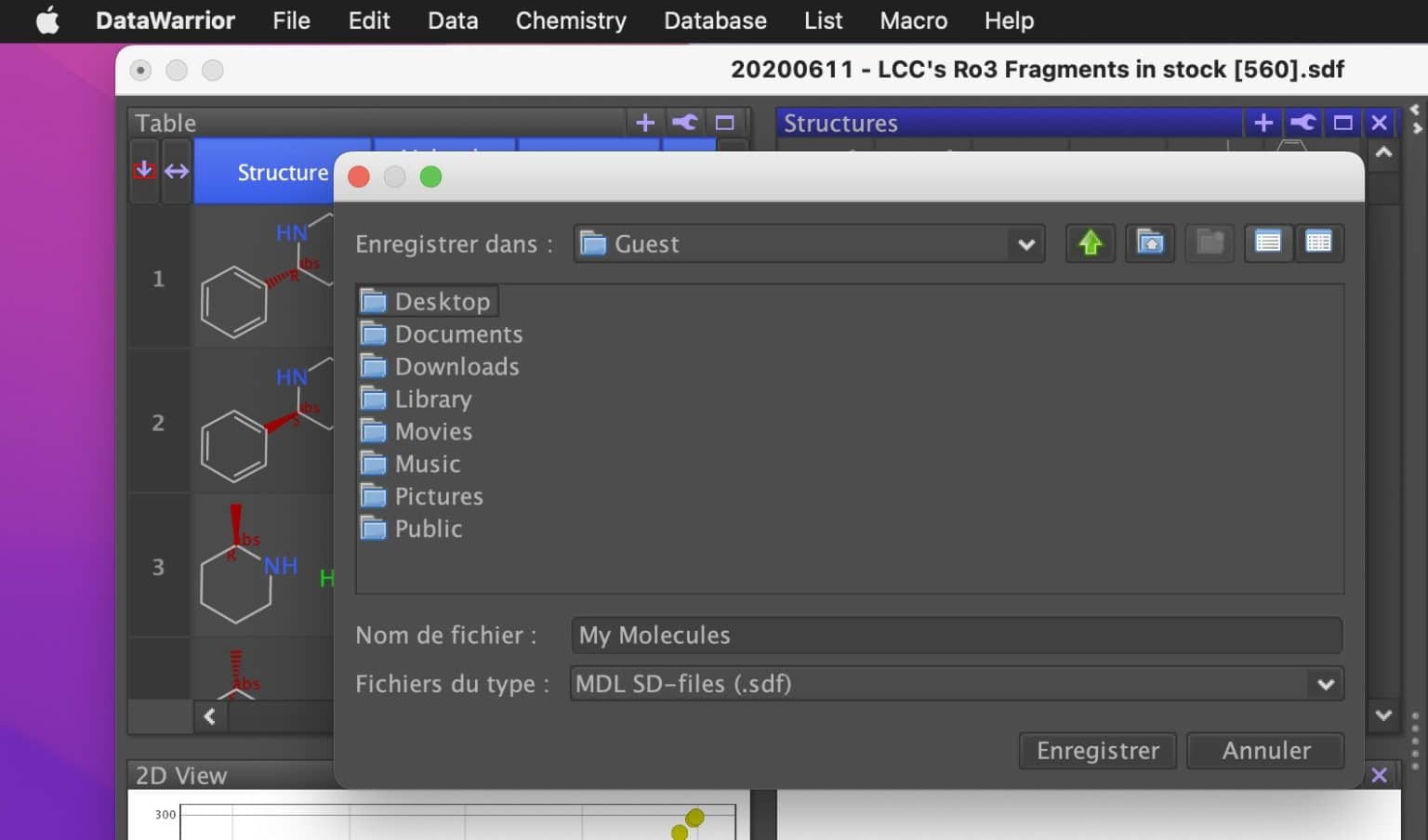Image resolution: width=1428 pixels, height=840 pixels.
Task: Select the structure drawing in table row 2
Action: (263, 422)
